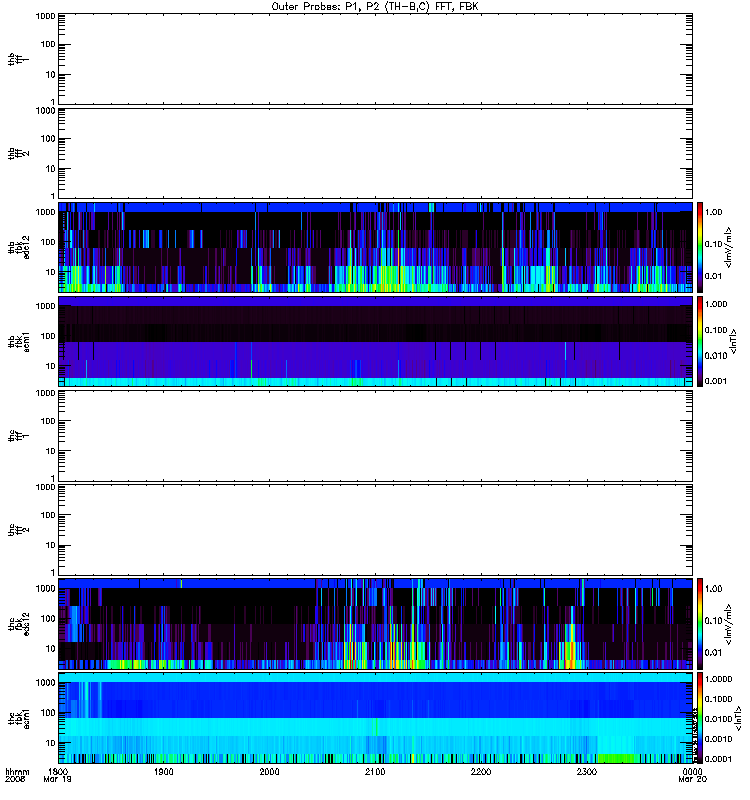The width and height of the screenshot is (750, 800).
Task: Click the 0.0001 label on thc scm1 color bar
Action: pyautogui.click(x=718, y=759)
